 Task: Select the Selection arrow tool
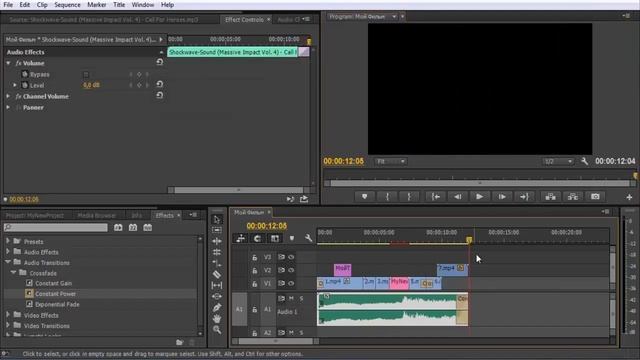(x=217, y=220)
